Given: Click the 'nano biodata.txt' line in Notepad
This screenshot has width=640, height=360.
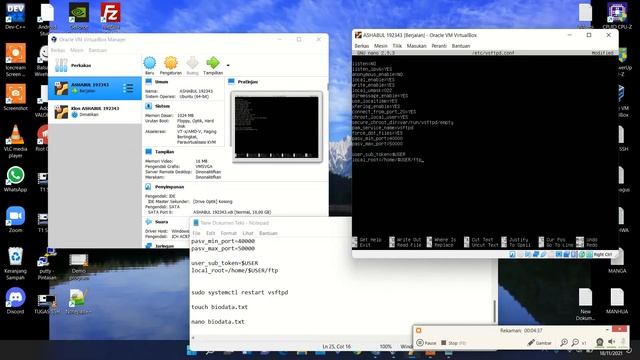Looking at the screenshot, I should click(x=218, y=322).
